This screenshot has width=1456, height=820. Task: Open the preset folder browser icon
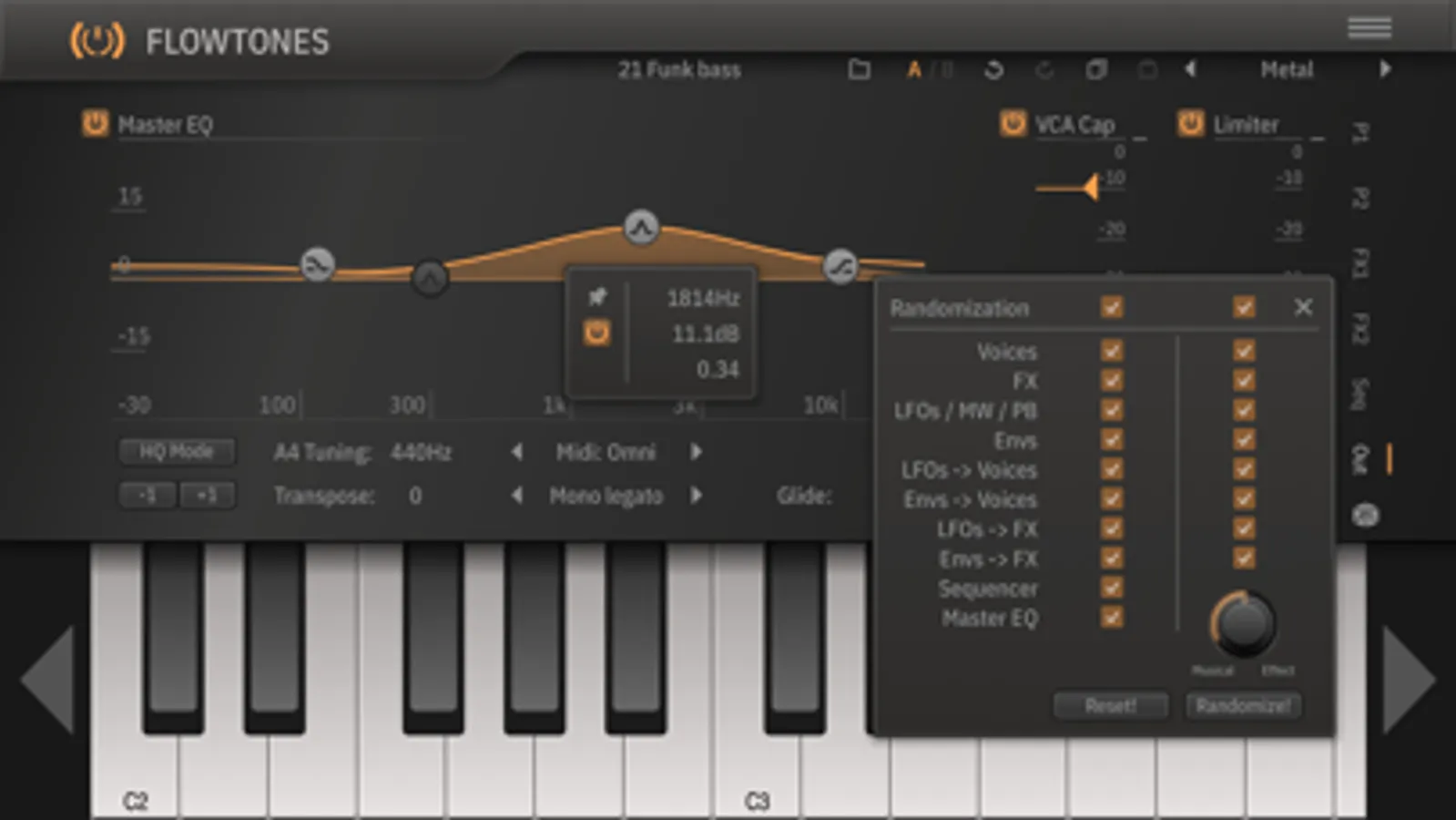859,69
